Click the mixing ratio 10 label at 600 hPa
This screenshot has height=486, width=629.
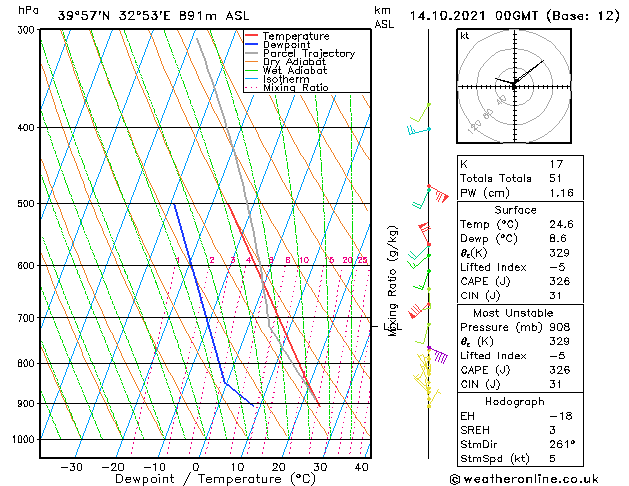click(304, 260)
